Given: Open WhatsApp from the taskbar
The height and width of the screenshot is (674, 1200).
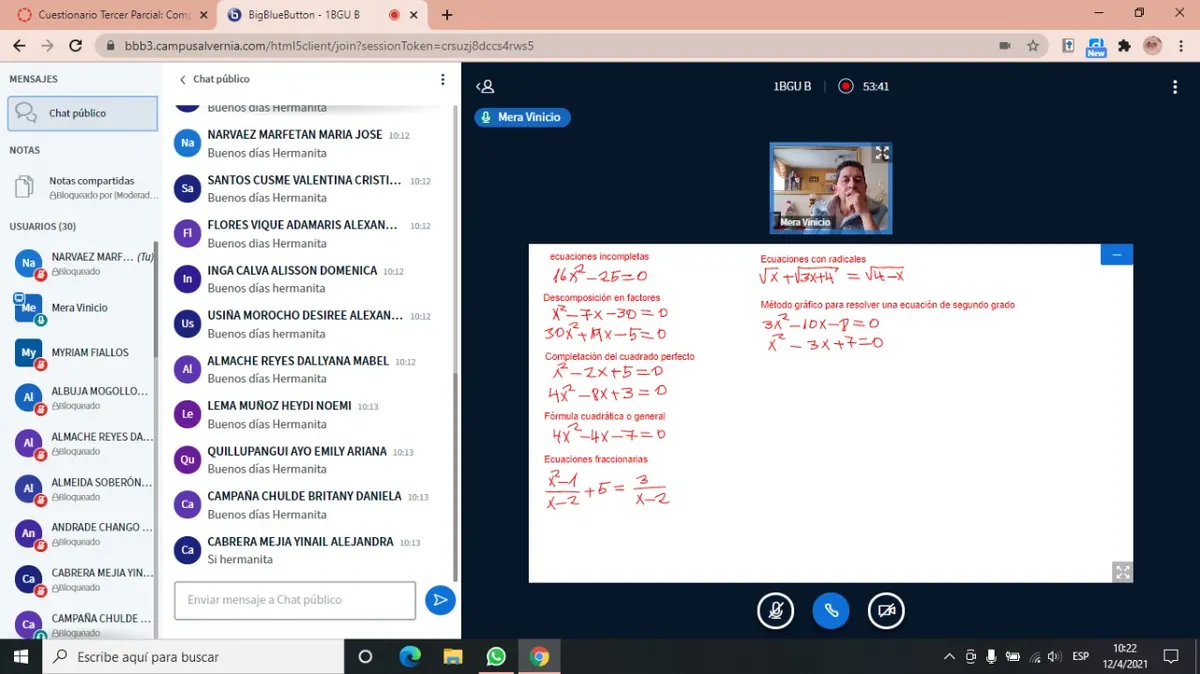Looking at the screenshot, I should tap(496, 657).
